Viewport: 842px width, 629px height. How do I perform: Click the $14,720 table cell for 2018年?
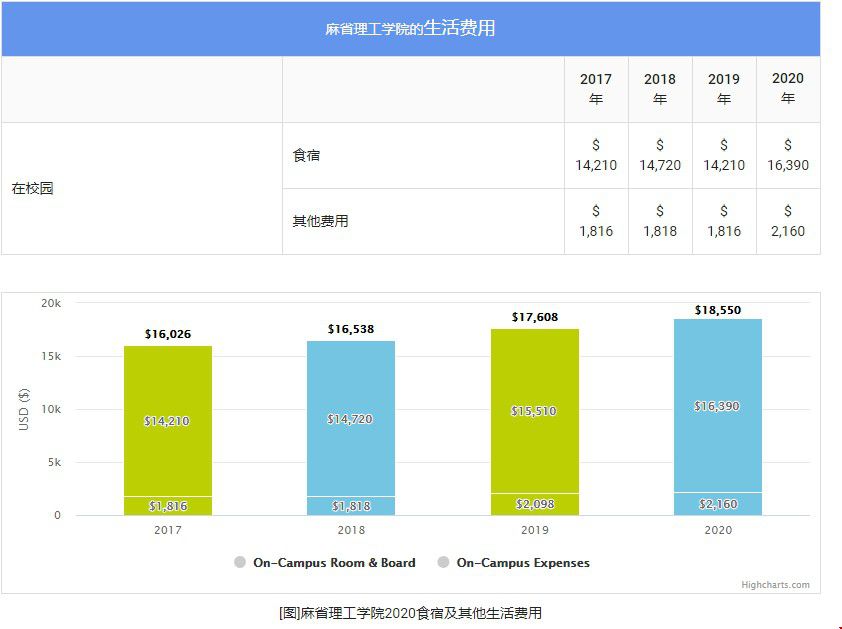click(660, 155)
